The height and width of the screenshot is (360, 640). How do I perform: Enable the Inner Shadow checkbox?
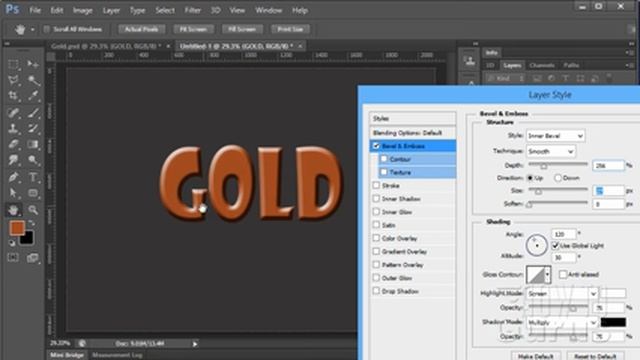pyautogui.click(x=376, y=198)
